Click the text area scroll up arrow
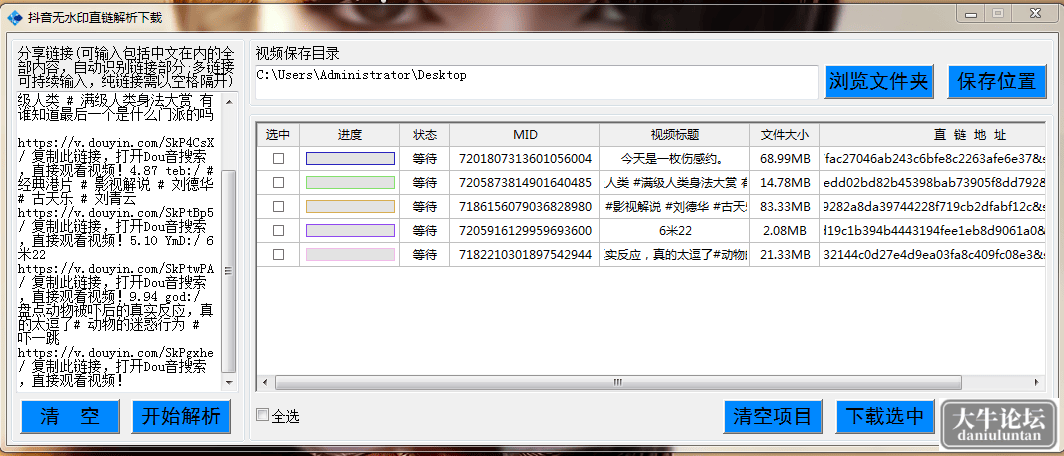 pos(229,101)
